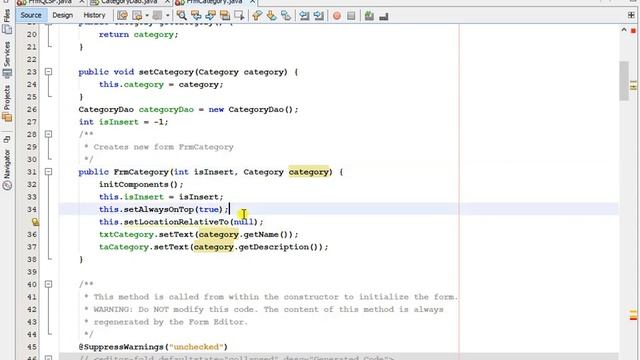Screen dimensions: 640x360
Task: Click 'setAlwaysOnTop' in line 34
Action: pos(159,209)
